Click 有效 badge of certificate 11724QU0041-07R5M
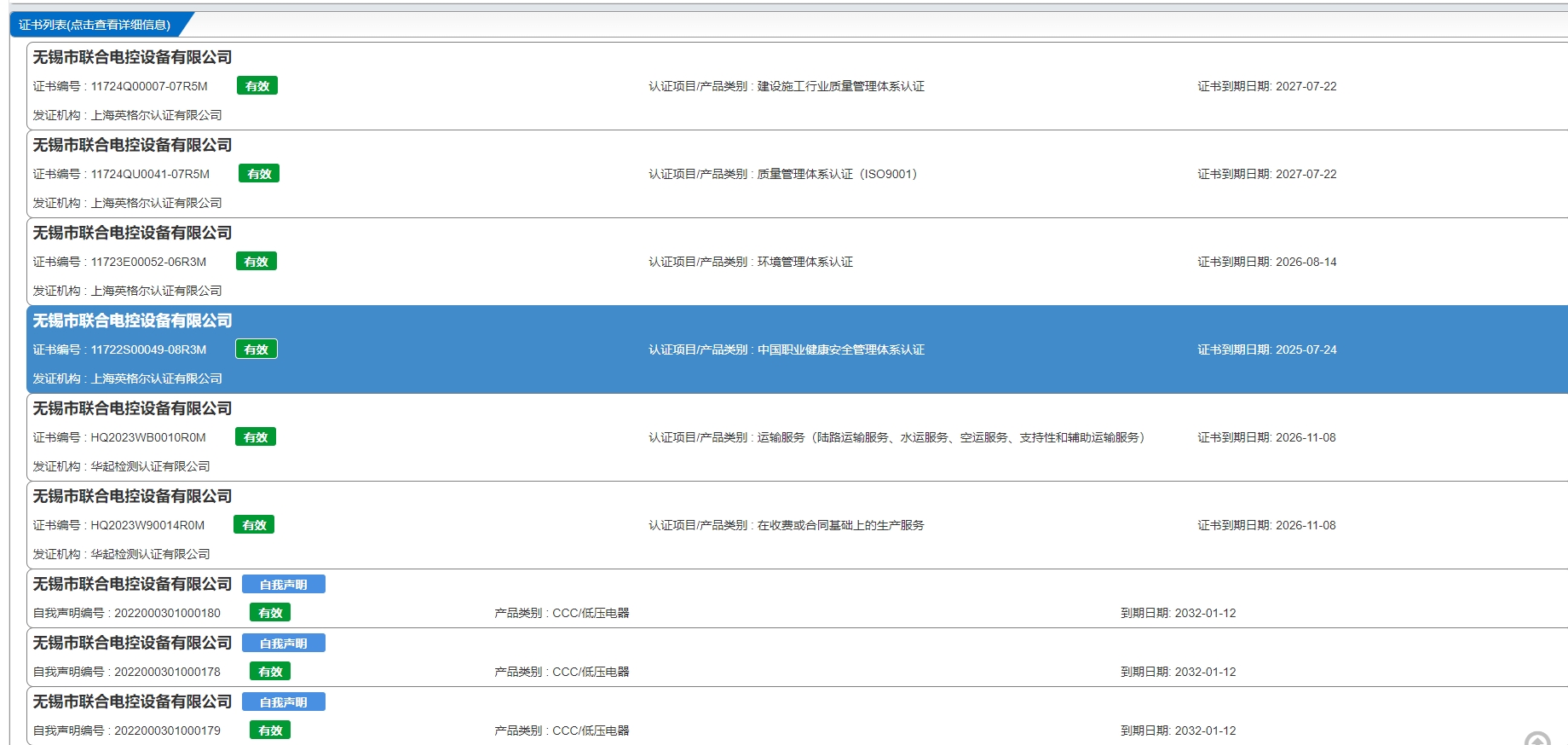 [x=259, y=174]
